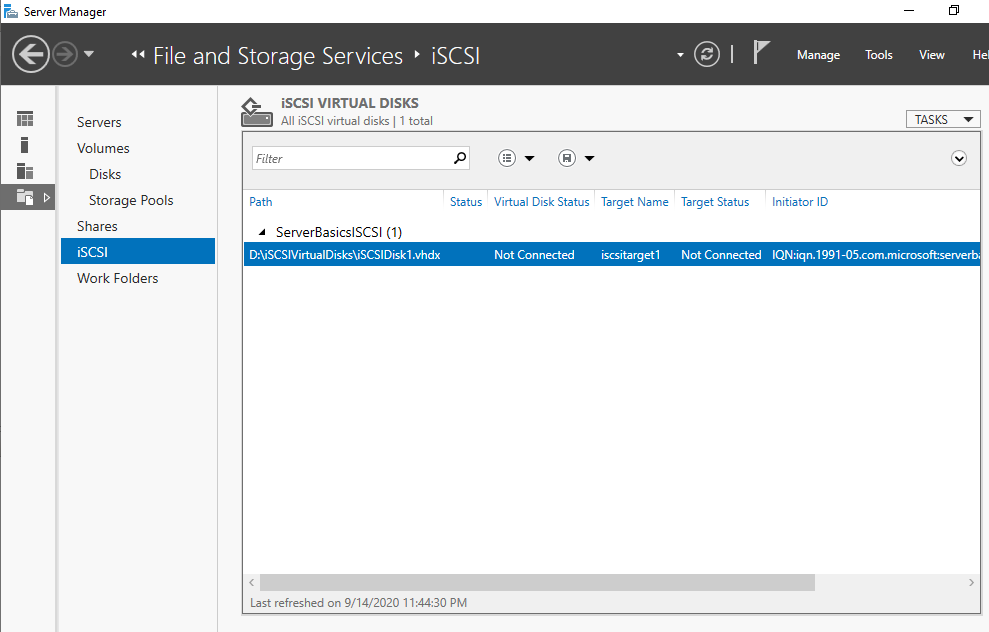Image resolution: width=989 pixels, height=632 pixels.
Task: Sort by the Virtual Disk Status column
Action: point(541,202)
